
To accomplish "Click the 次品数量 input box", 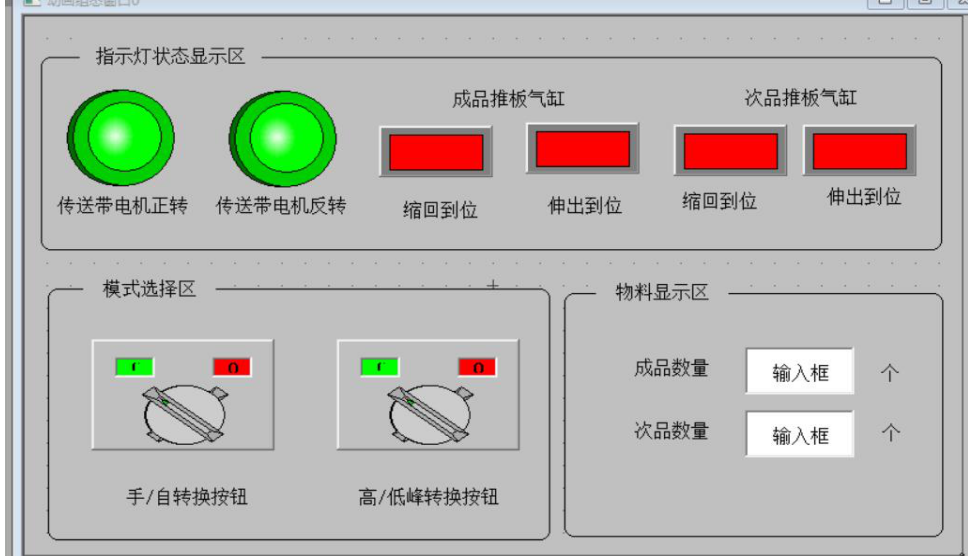I will click(800, 434).
